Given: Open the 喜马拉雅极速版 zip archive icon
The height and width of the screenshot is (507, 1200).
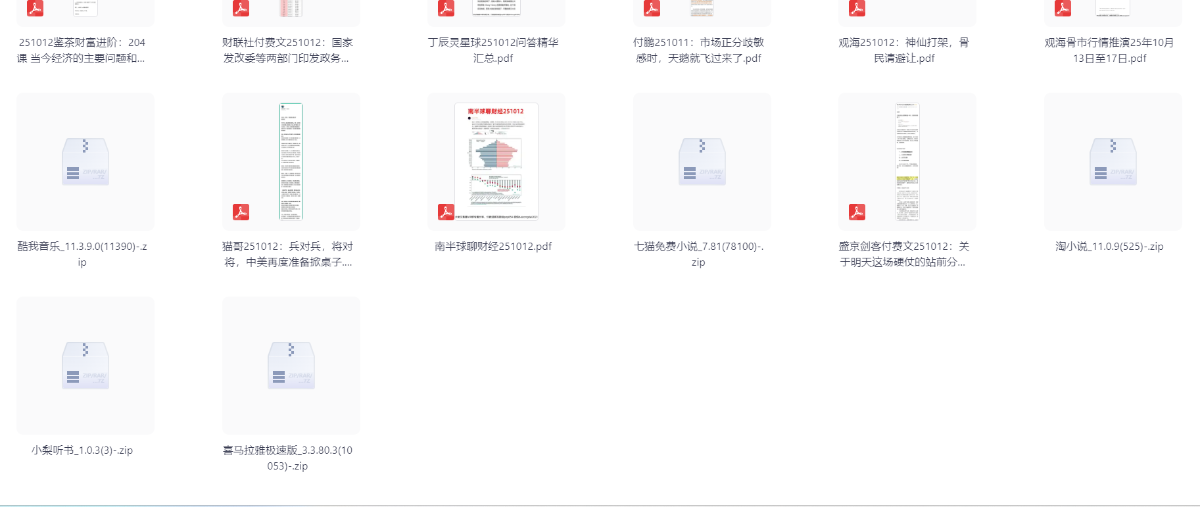Looking at the screenshot, I should pos(290,365).
